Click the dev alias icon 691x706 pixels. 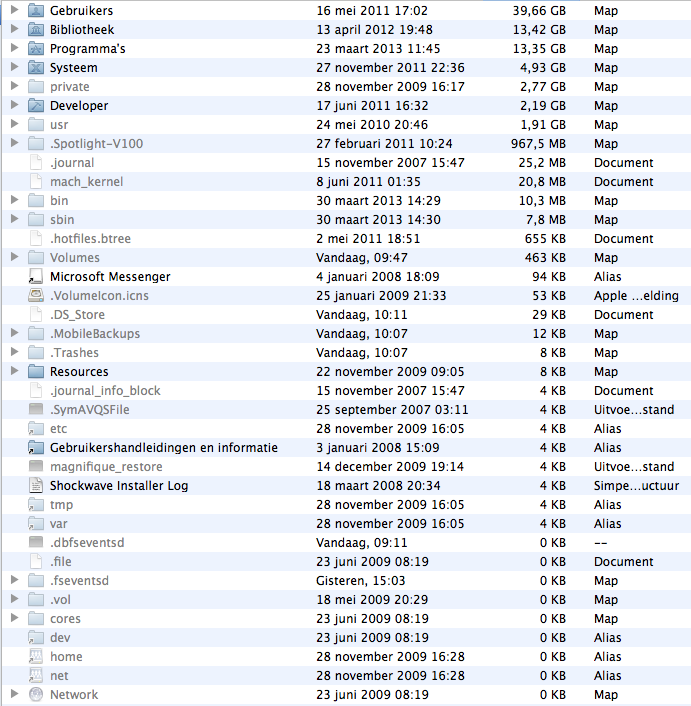tap(36, 638)
